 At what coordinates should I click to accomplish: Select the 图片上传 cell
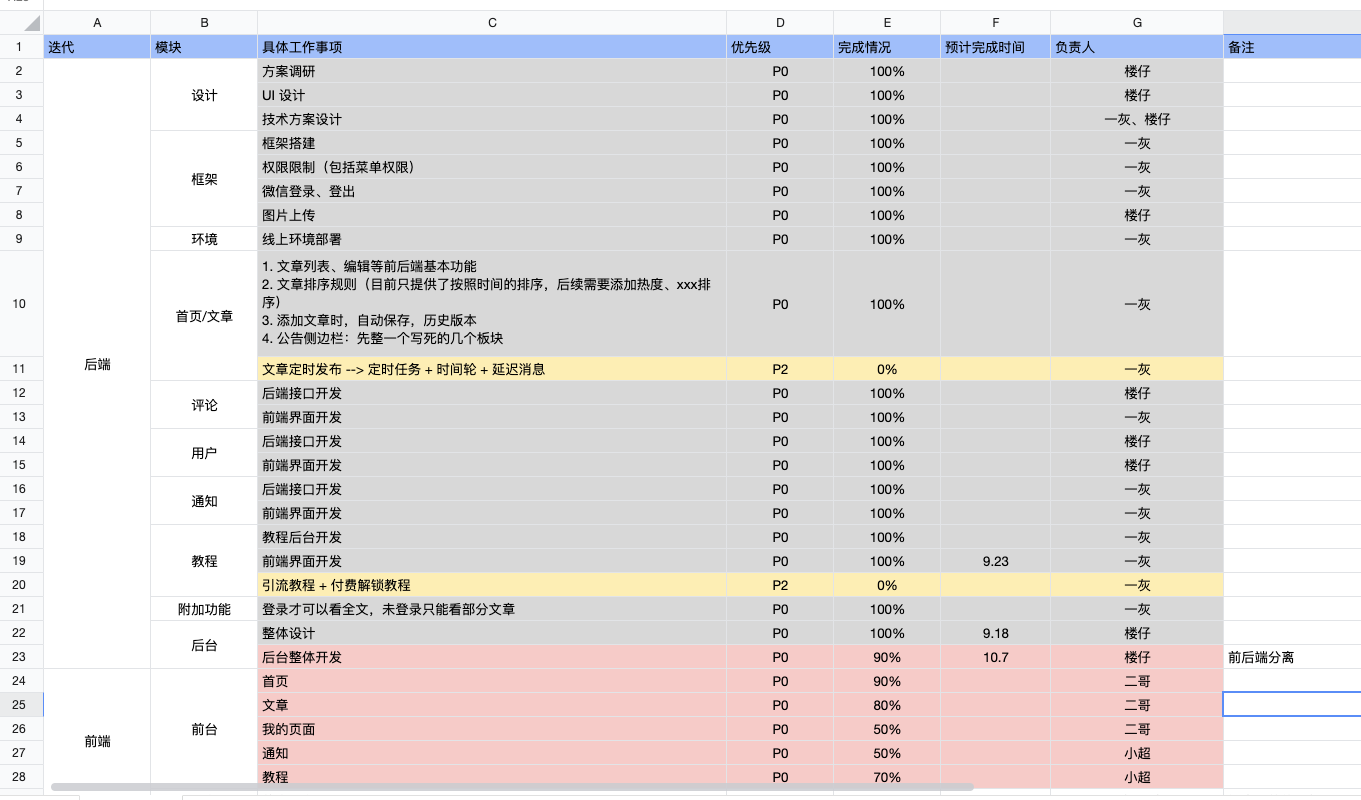(x=492, y=215)
